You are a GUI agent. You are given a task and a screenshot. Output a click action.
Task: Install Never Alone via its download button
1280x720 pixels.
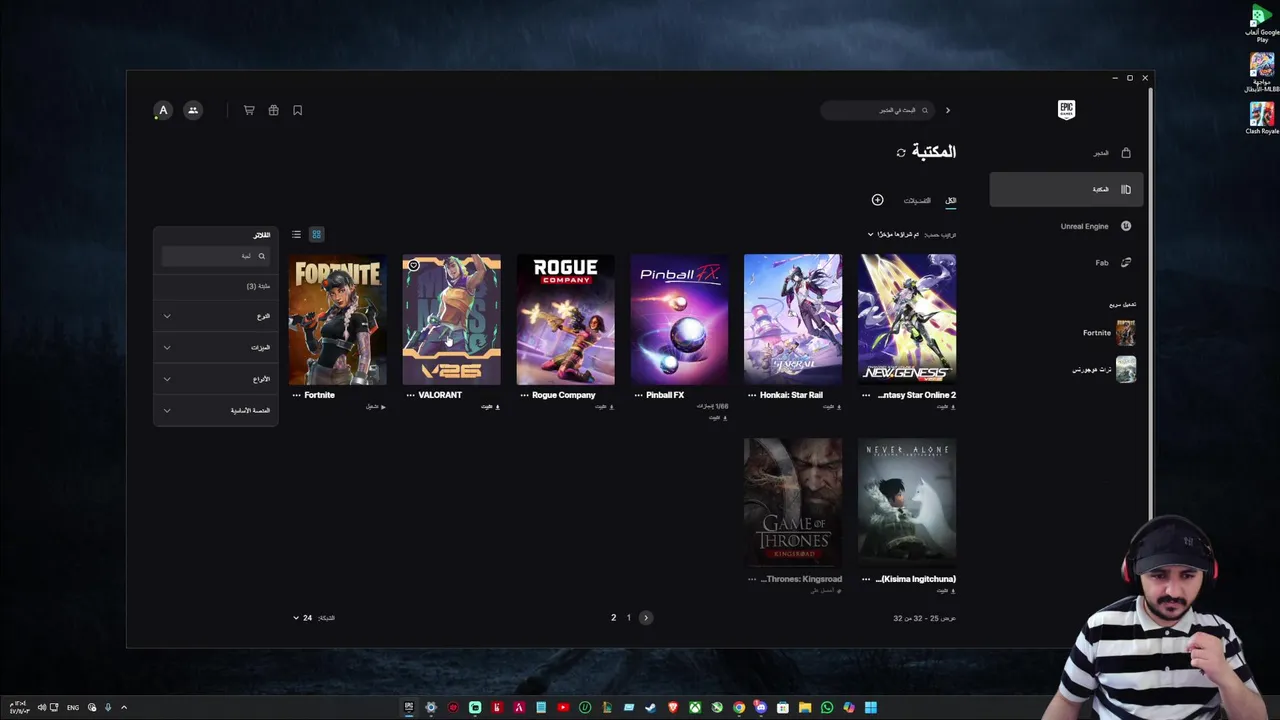point(945,591)
